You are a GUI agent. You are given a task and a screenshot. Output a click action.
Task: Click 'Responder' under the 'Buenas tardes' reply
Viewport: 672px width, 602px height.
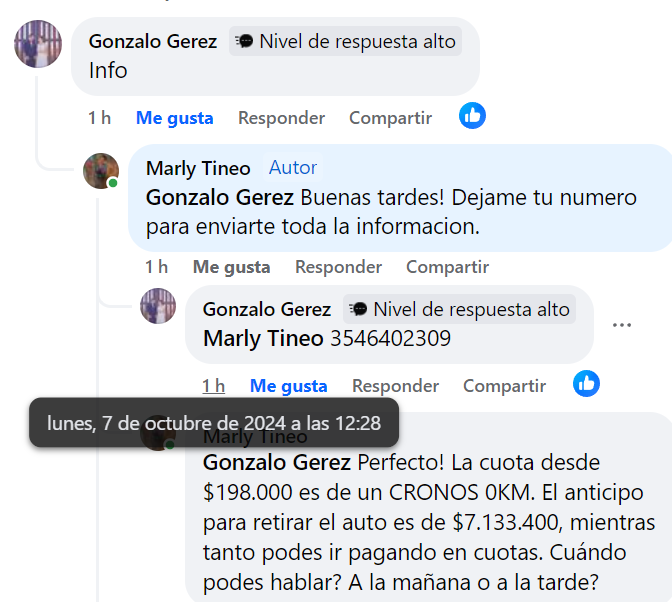tap(338, 267)
